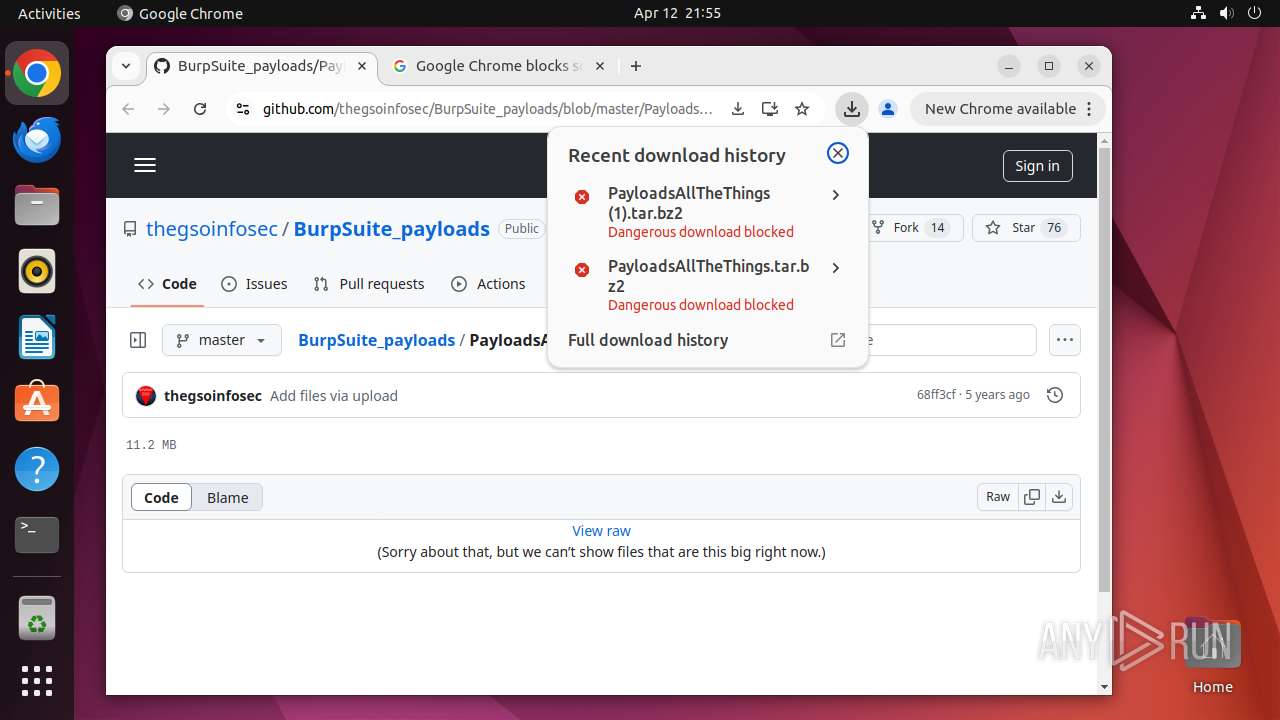Open Add files via upload commit message
Image resolution: width=1280 pixels, height=720 pixels.
tap(334, 396)
